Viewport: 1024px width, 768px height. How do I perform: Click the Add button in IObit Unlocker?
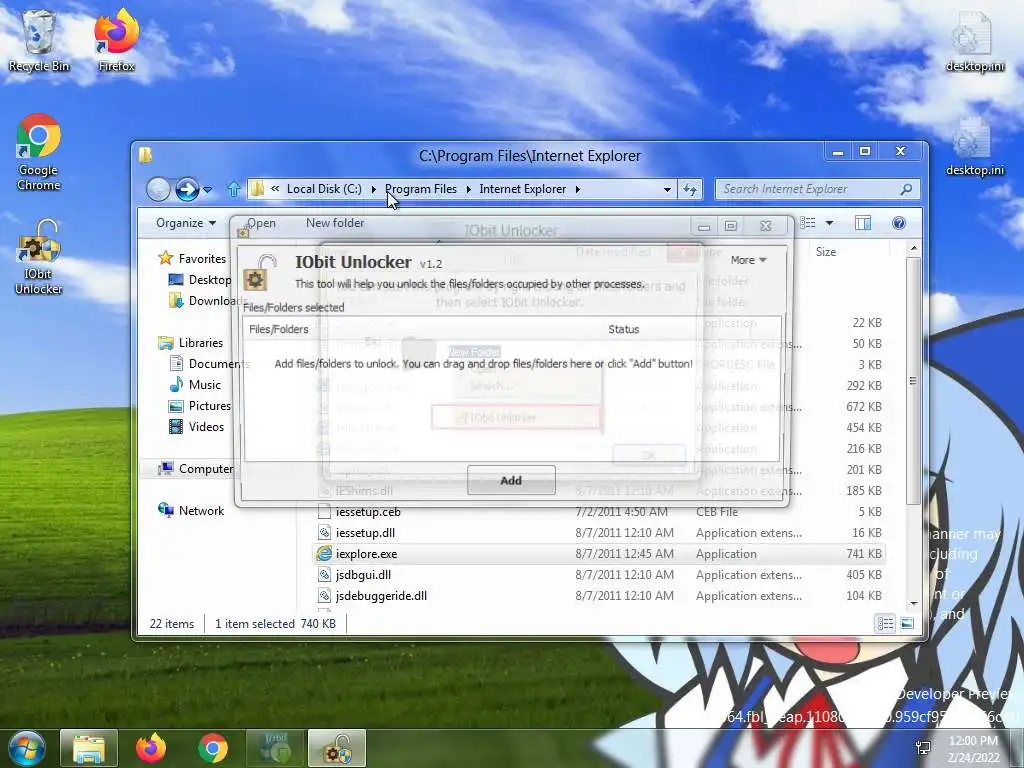click(511, 481)
